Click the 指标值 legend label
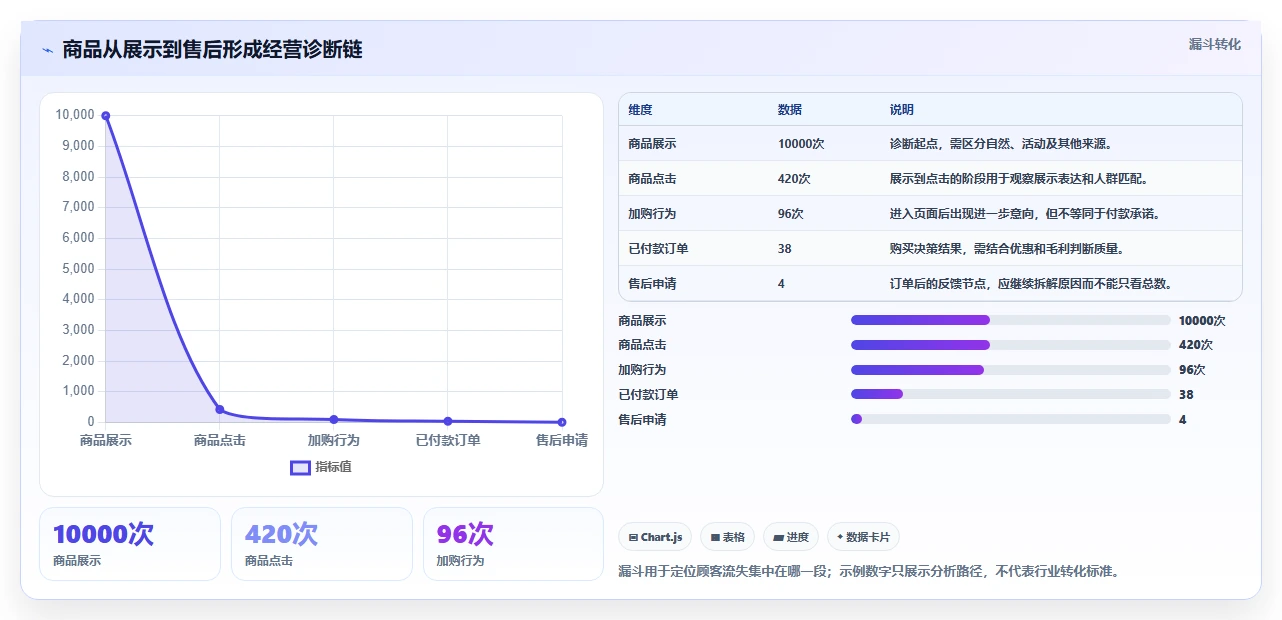Screen dimensions: 1282x620 click(x=333, y=467)
